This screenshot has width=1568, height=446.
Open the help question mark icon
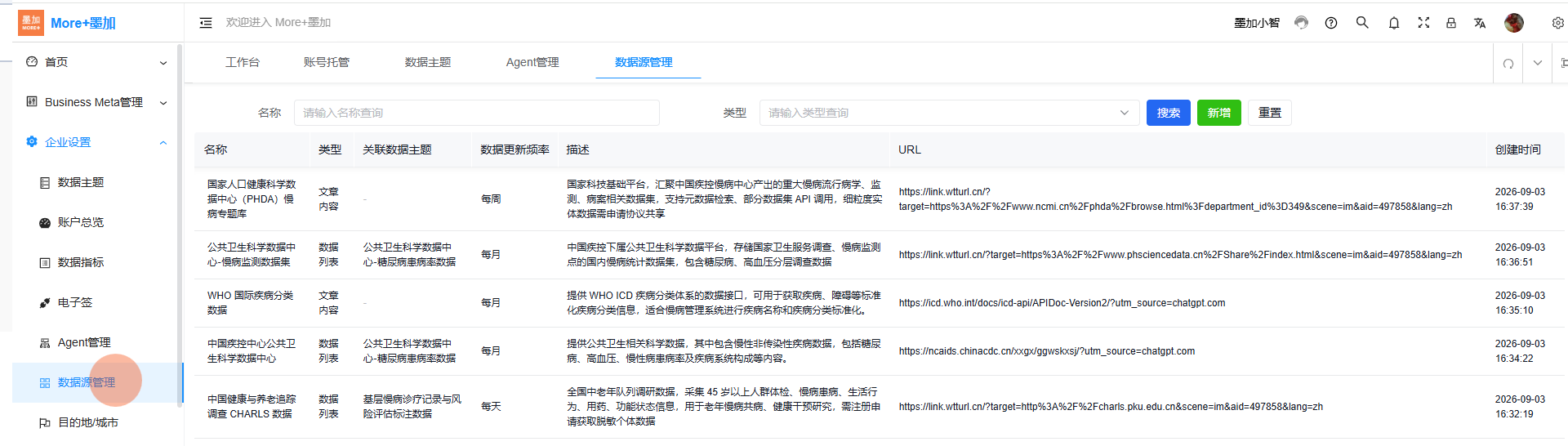(x=1331, y=23)
